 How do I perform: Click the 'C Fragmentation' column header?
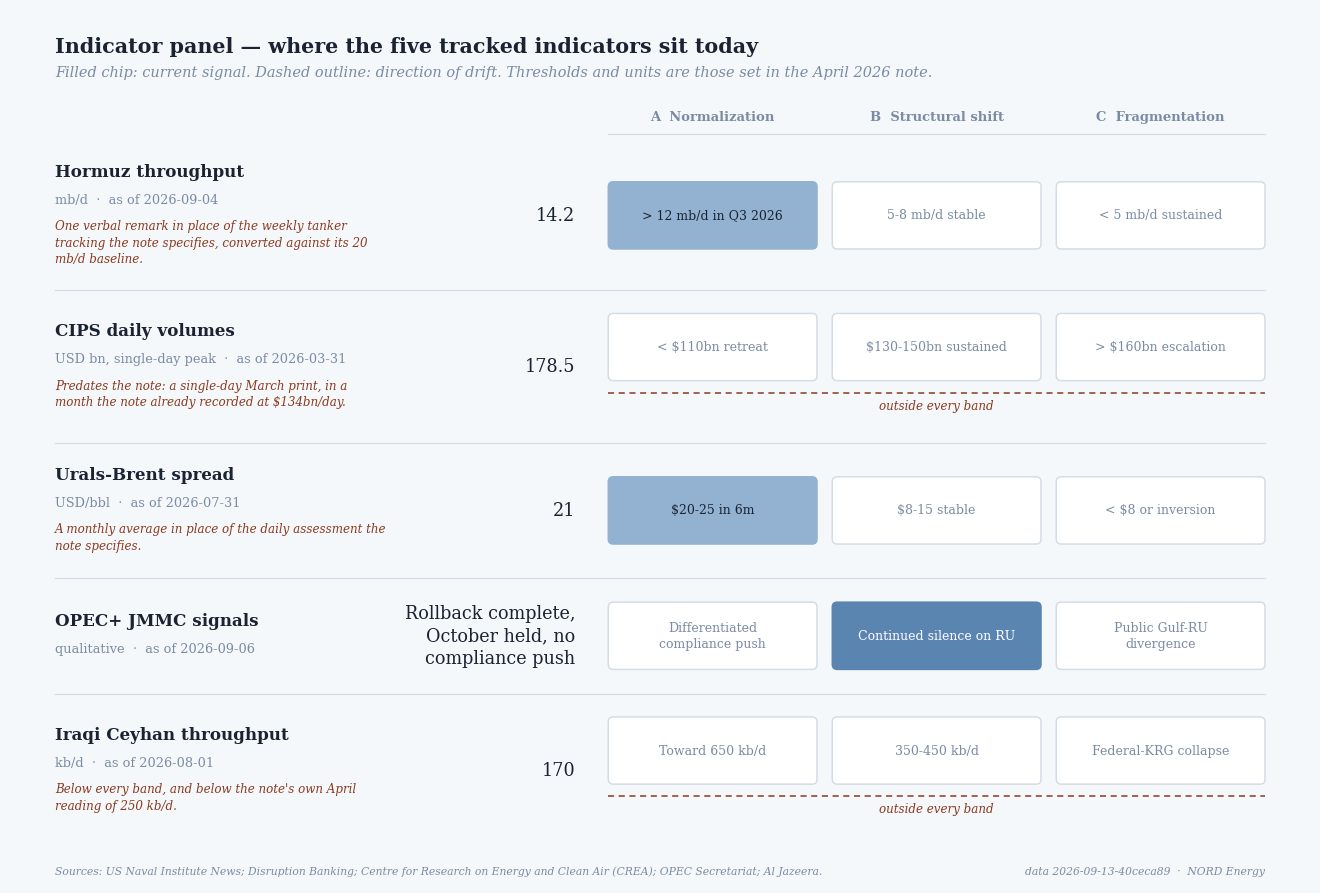[x=1160, y=117]
